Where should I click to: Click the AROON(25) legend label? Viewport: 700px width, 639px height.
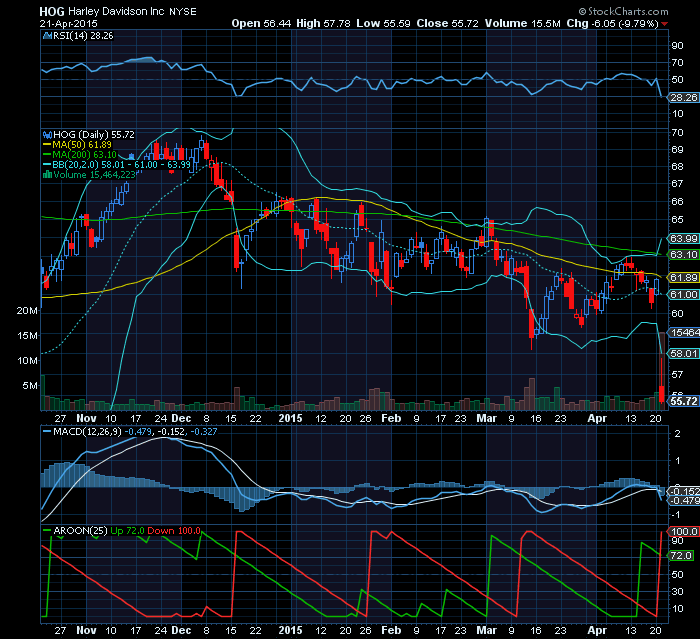point(80,530)
